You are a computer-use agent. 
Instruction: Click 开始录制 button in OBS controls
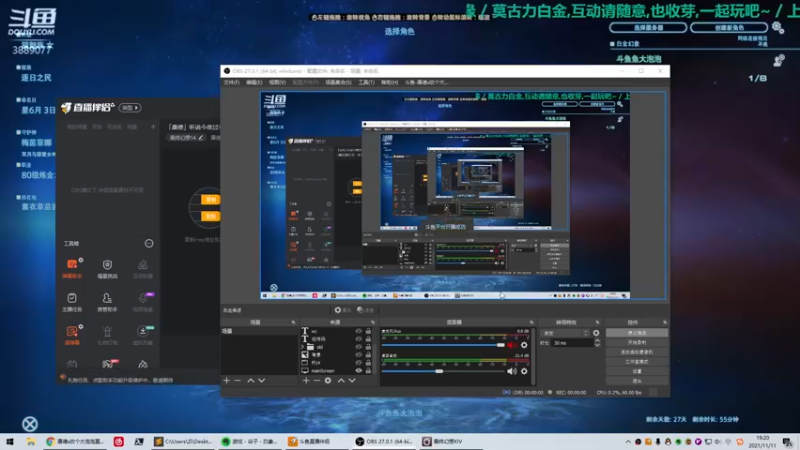coord(637,342)
